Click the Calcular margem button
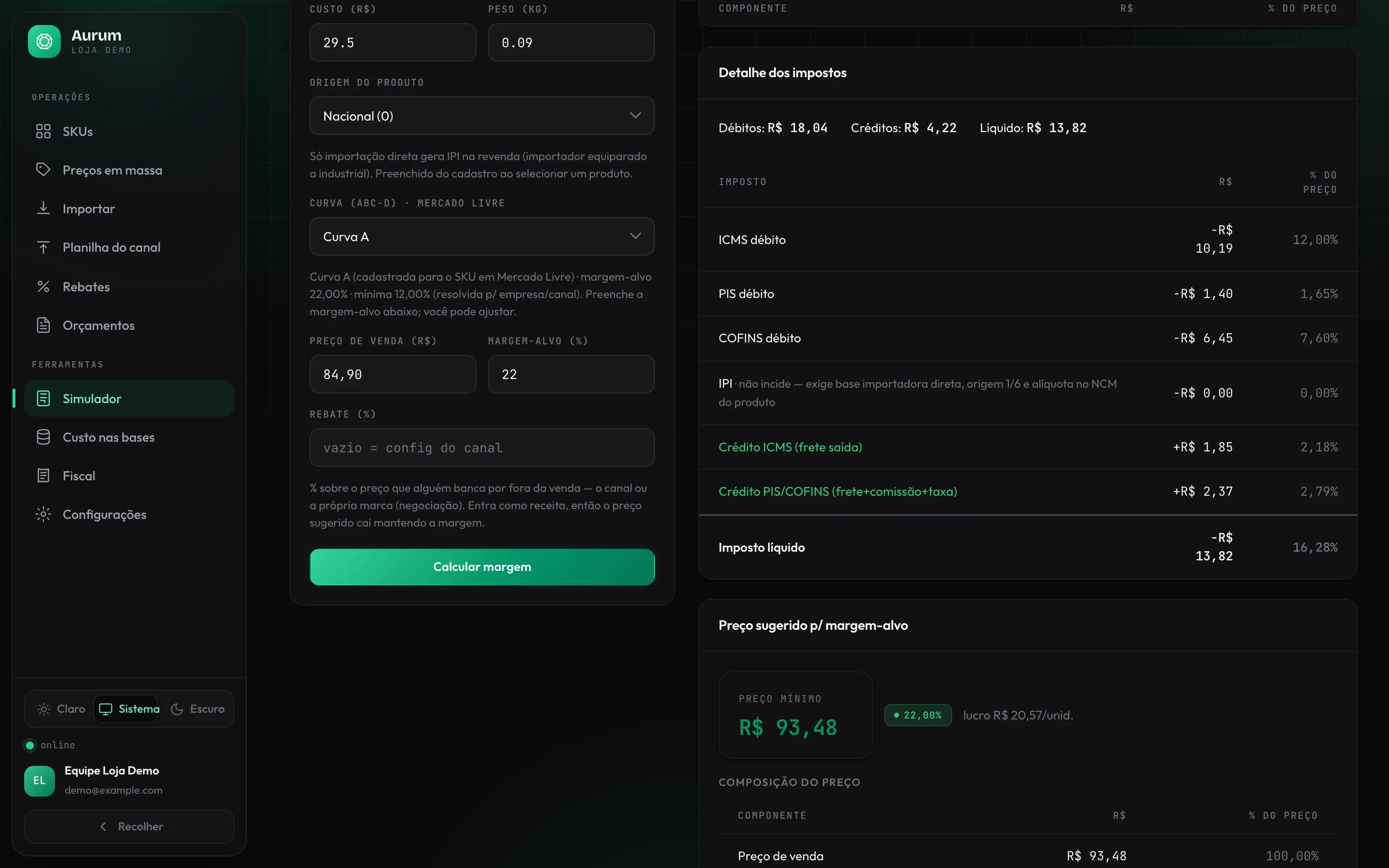1389x868 pixels. [x=482, y=567]
